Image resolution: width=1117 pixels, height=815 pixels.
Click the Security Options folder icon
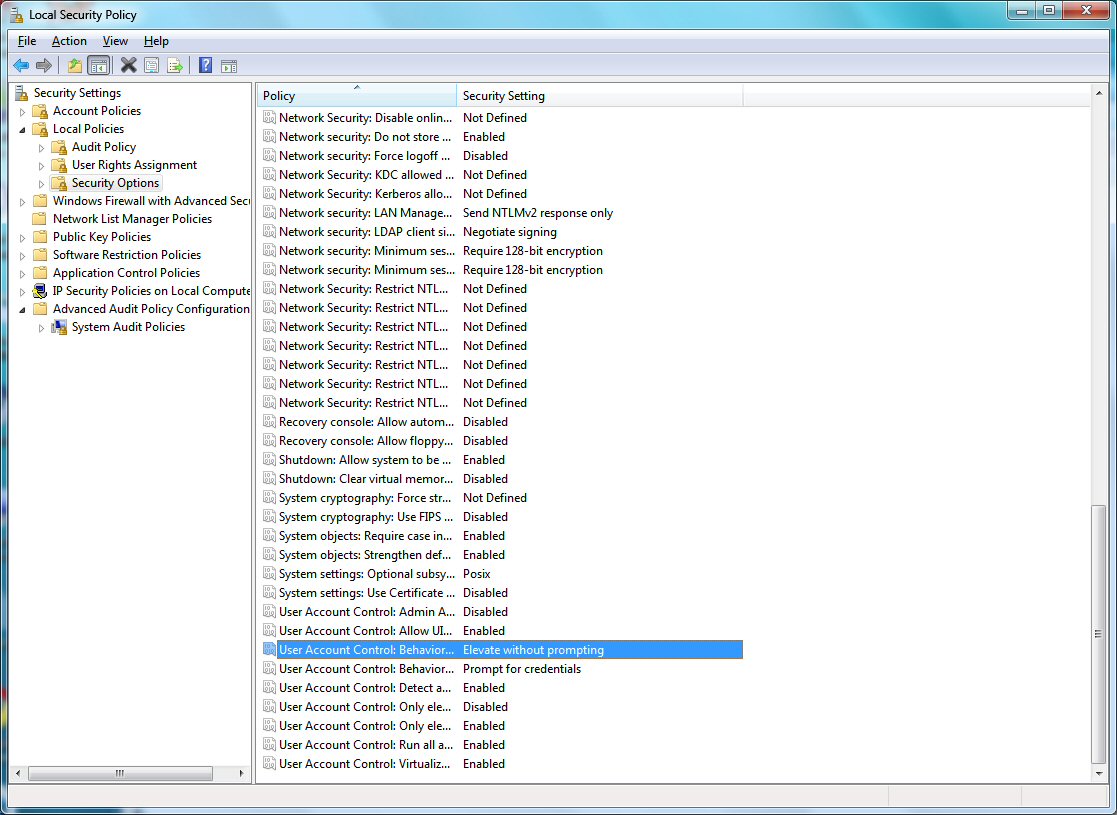point(59,183)
